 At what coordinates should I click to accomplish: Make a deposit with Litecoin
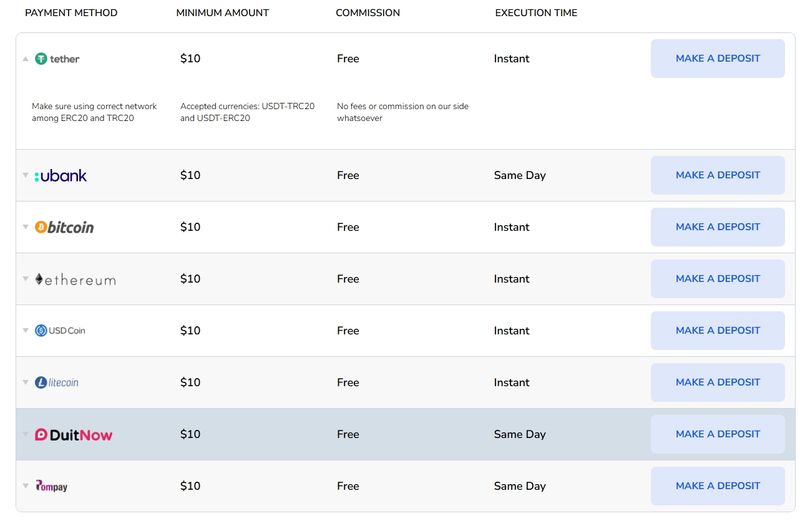[717, 382]
